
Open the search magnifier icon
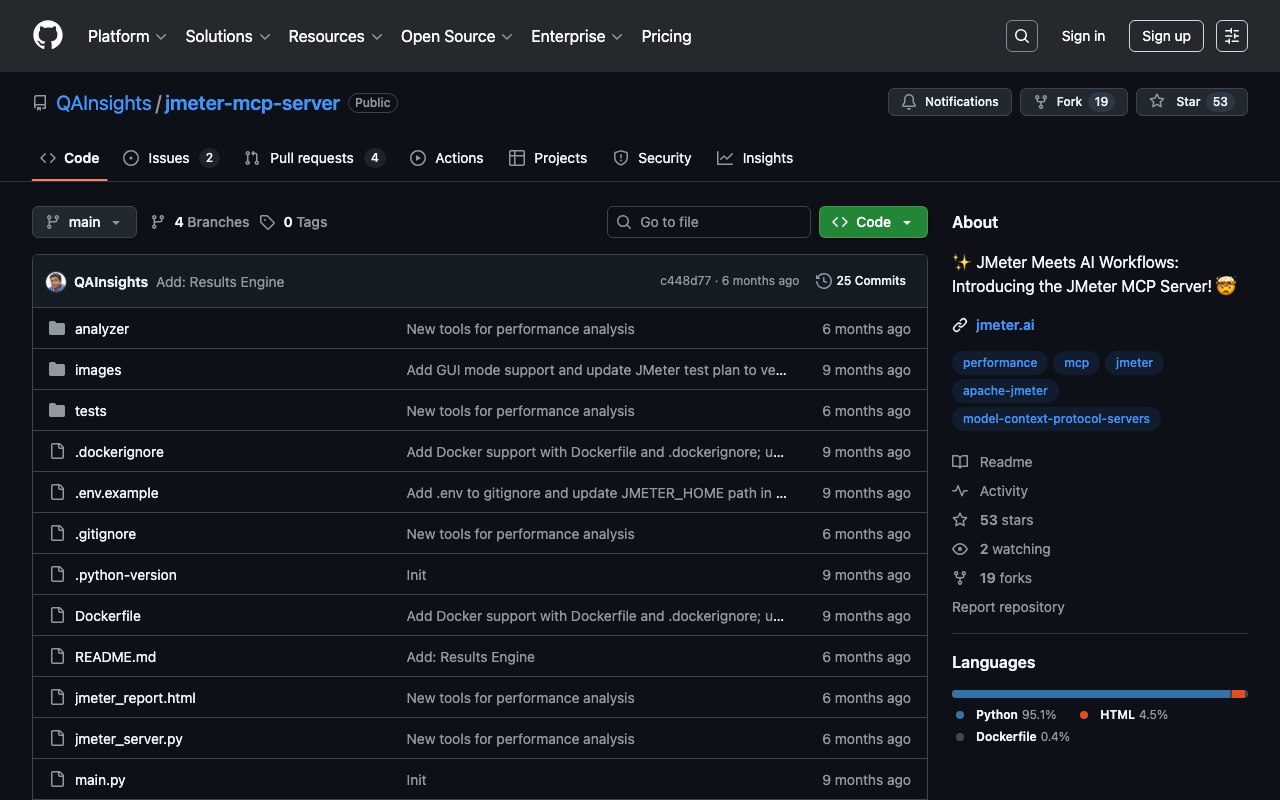tap(1021, 36)
